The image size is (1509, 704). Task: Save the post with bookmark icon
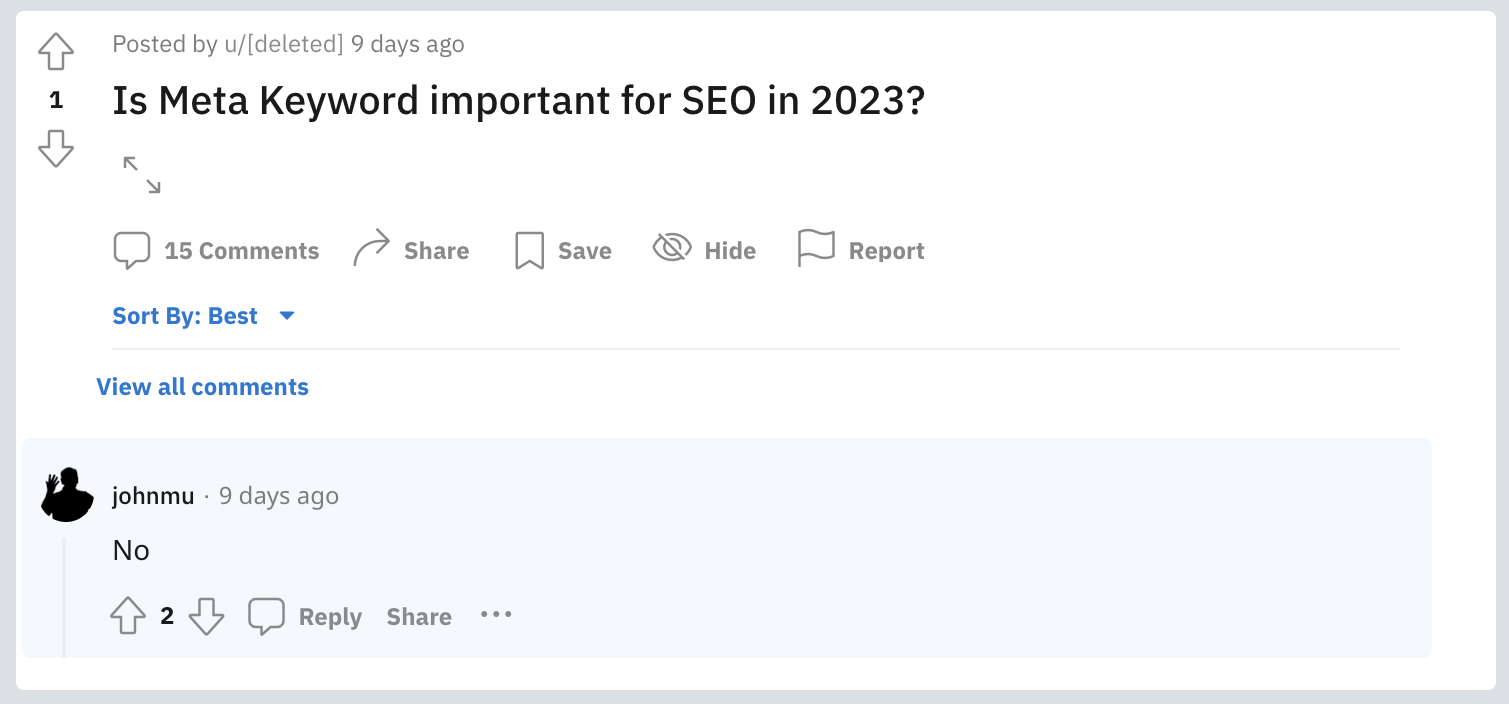tap(529, 250)
